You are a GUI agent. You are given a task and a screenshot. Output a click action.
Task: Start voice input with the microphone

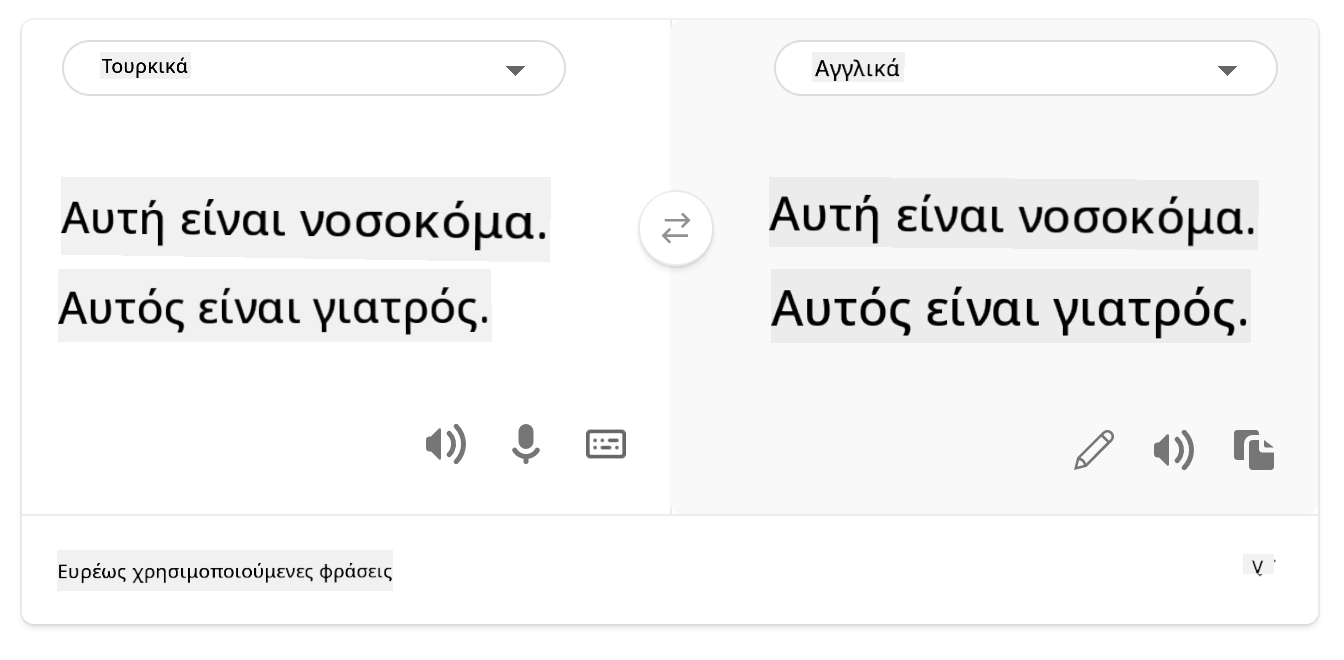point(525,444)
